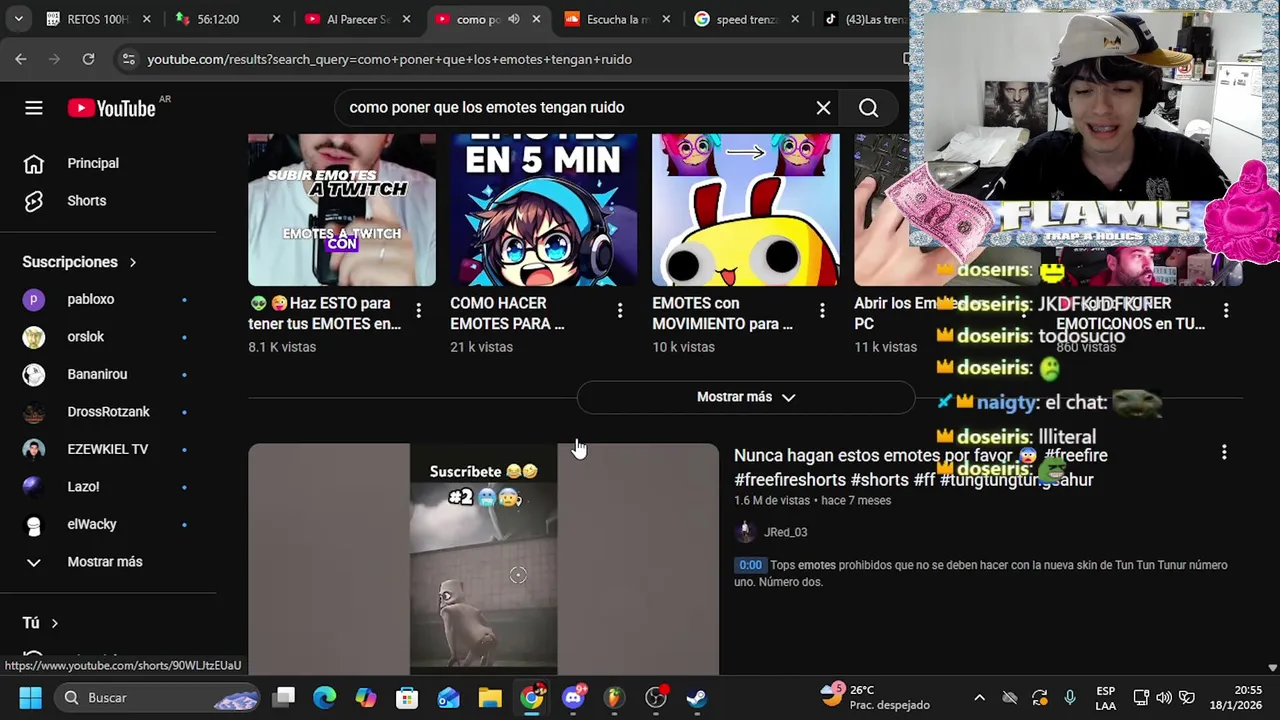Play the SUBIR EMOTES A TWITCH short thumbnail

pyautogui.click(x=342, y=210)
